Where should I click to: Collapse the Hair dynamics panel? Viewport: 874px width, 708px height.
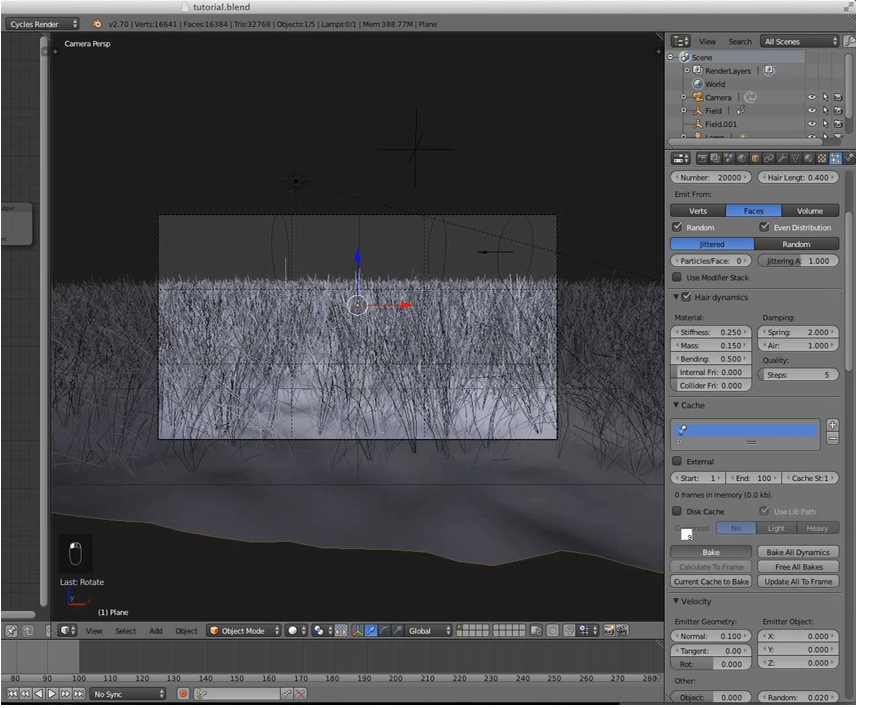(676, 297)
